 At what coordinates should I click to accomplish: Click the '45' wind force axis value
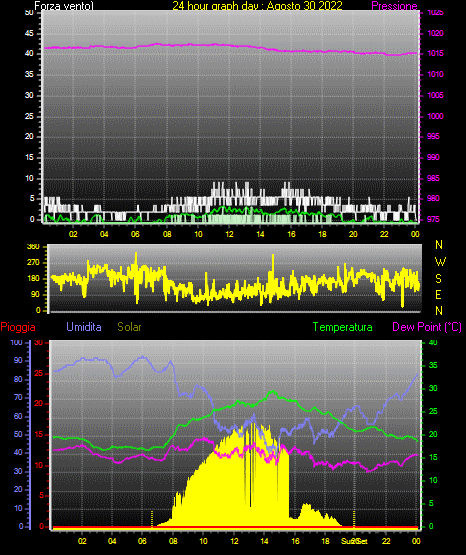[x=29, y=34]
